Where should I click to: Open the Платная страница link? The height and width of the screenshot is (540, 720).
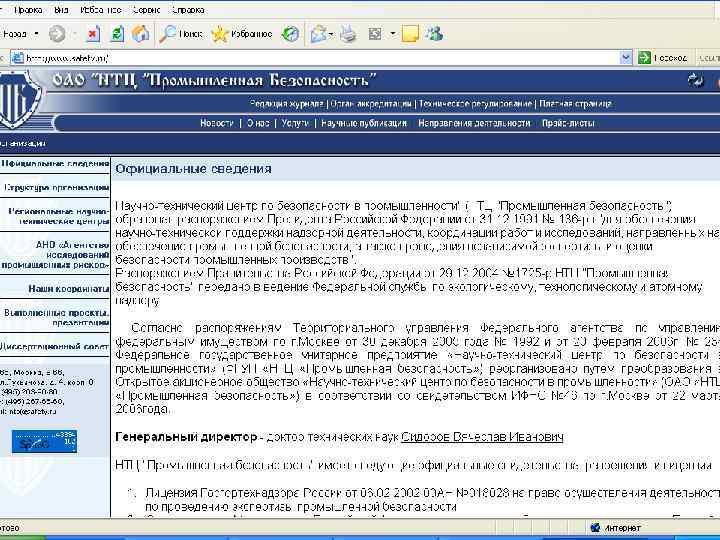tap(575, 104)
